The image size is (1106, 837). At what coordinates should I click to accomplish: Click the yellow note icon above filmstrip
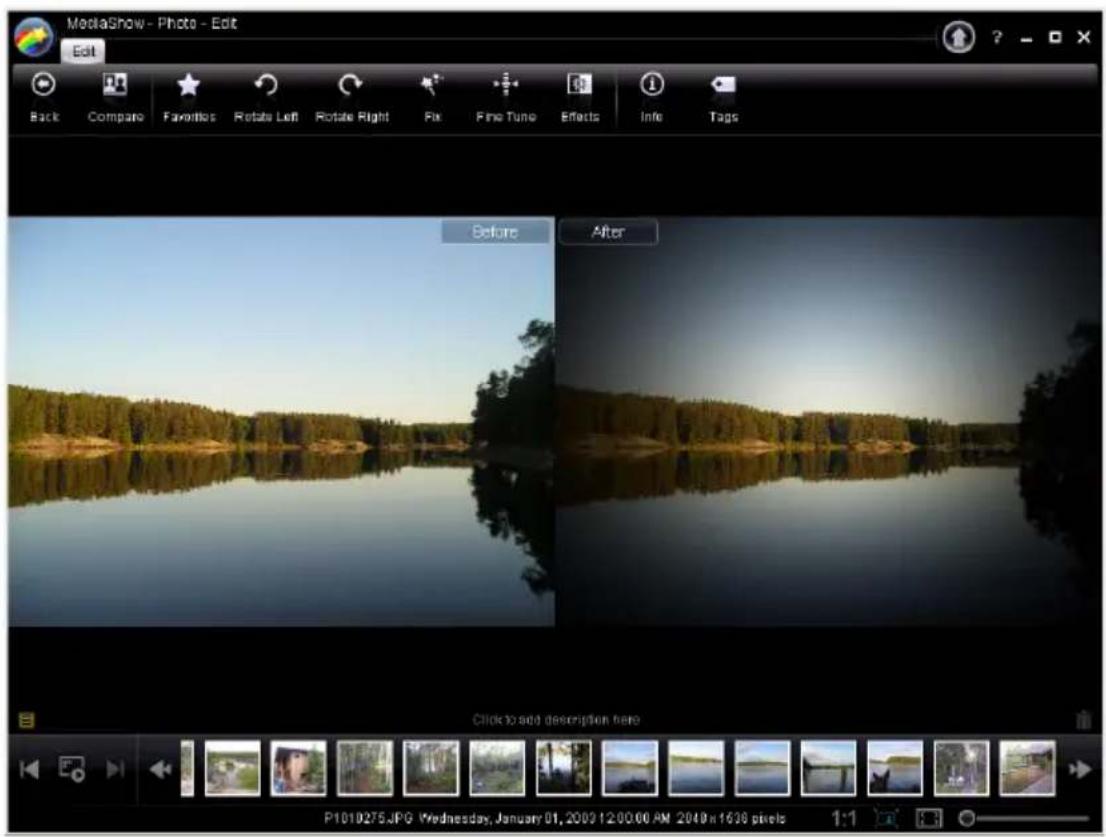click(26, 720)
